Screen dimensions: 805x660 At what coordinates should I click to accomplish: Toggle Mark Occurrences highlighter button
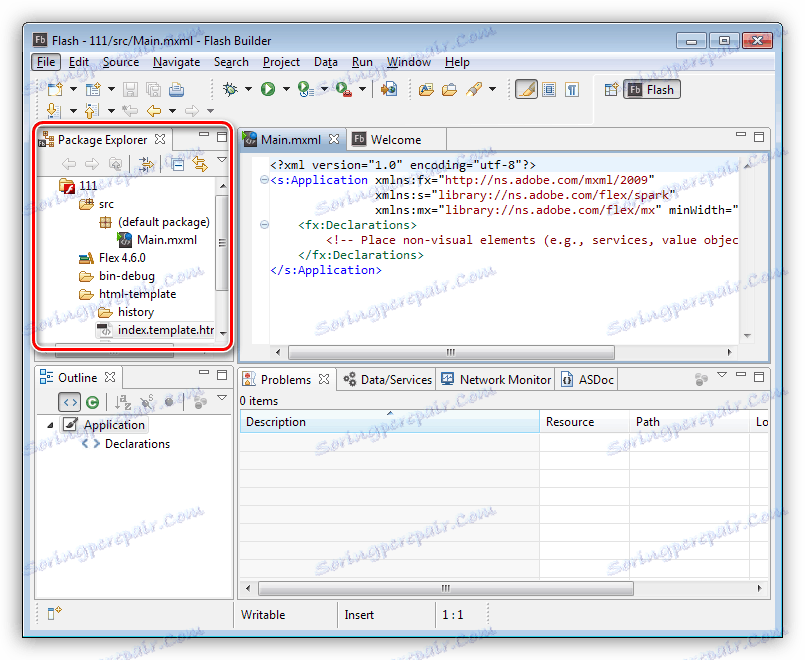click(526, 90)
